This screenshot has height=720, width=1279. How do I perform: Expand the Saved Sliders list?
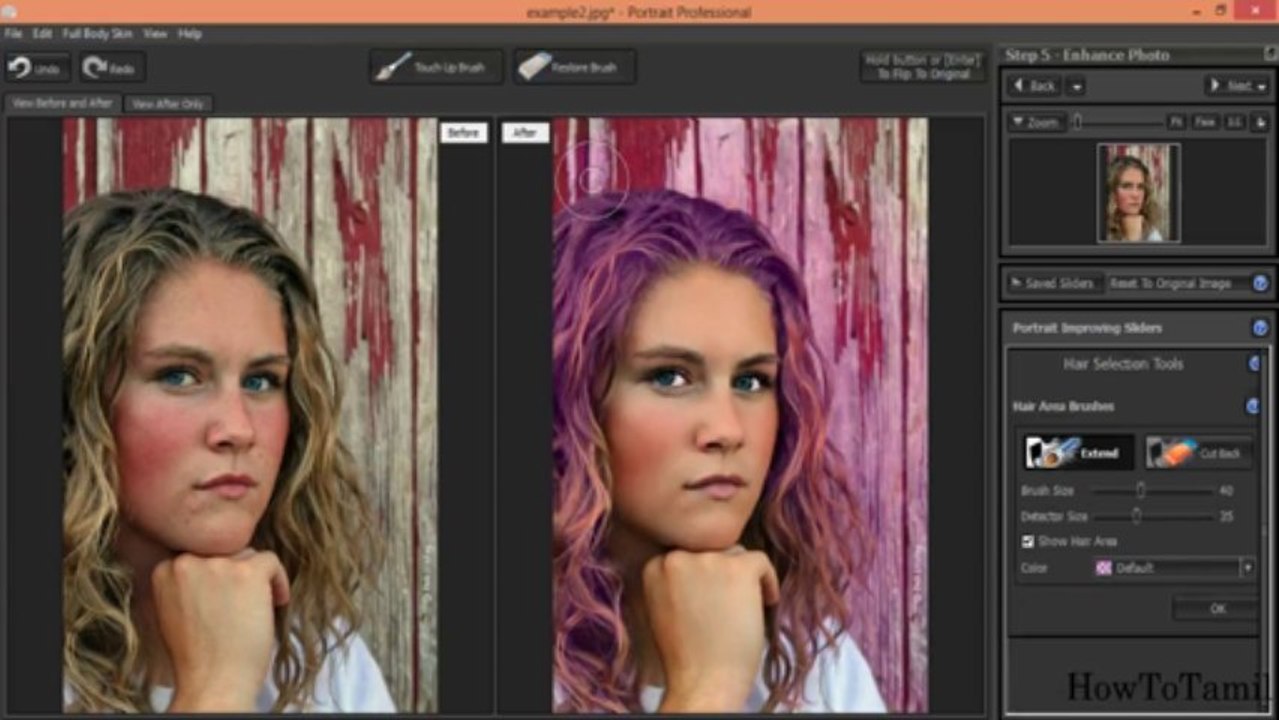pyautogui.click(x=1053, y=283)
